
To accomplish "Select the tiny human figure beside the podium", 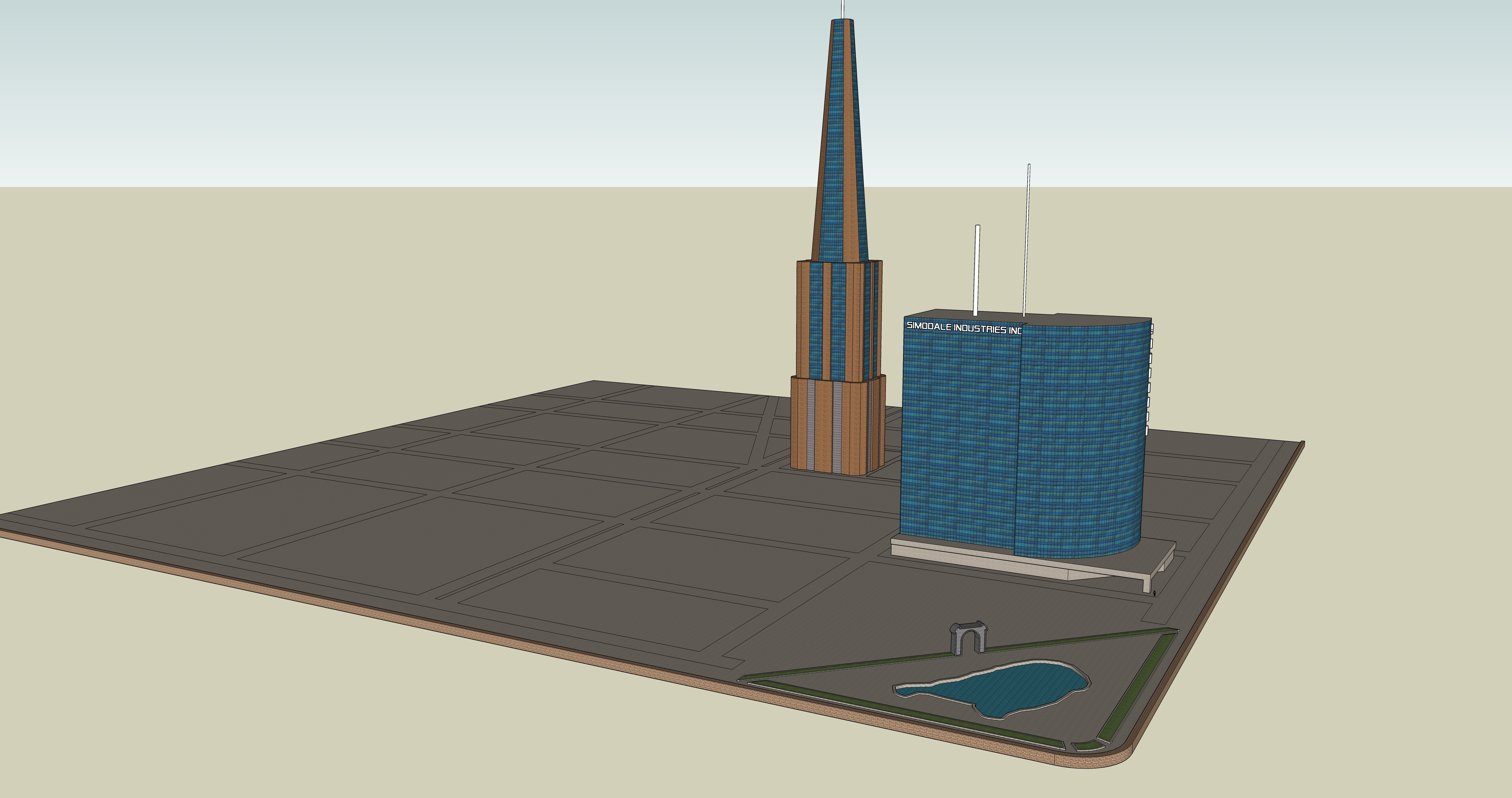I will [1155, 593].
